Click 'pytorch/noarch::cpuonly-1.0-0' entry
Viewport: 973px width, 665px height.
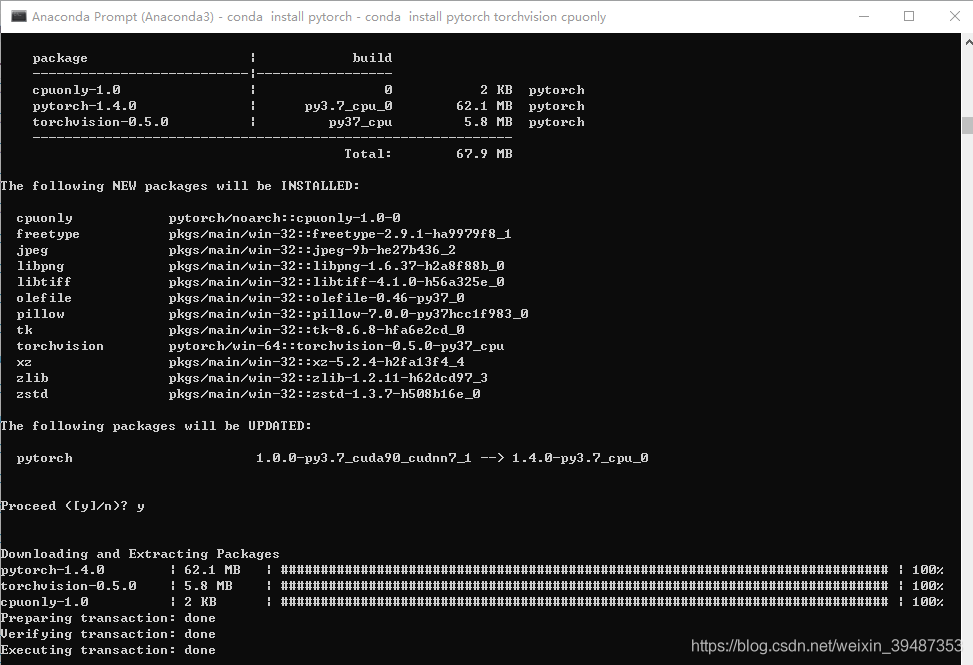(x=284, y=218)
